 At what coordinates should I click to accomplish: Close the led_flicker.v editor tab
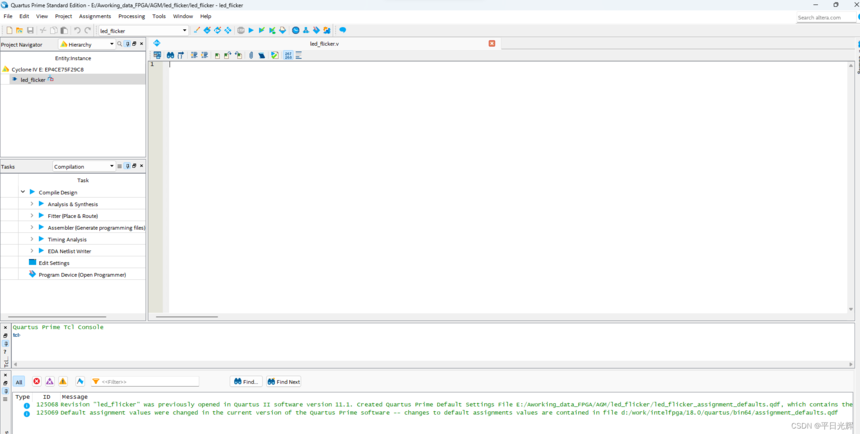492,43
